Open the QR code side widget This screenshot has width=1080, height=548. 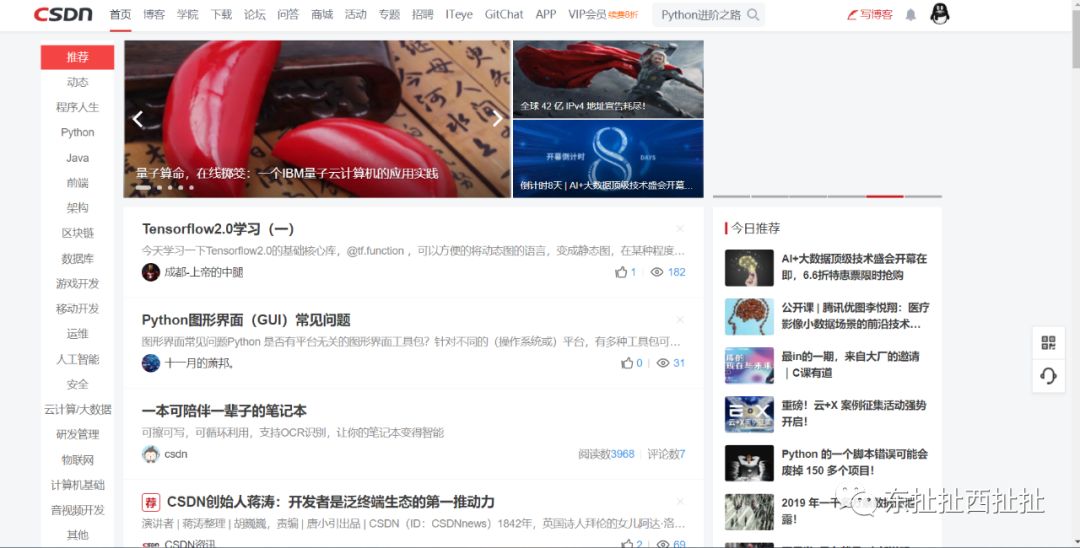point(1048,343)
